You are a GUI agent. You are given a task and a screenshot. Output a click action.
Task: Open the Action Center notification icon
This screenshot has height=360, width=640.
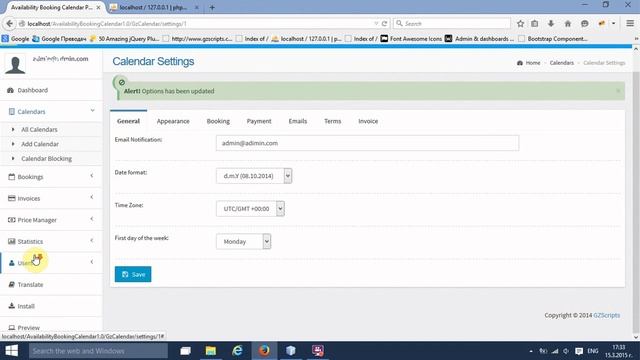[x=579, y=351]
